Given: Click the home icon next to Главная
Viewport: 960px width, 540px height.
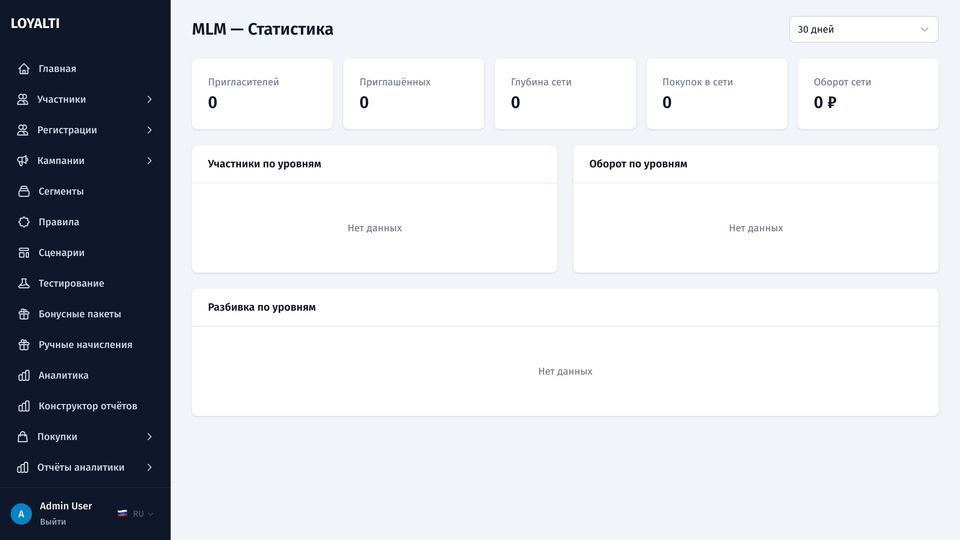Looking at the screenshot, I should (24, 69).
